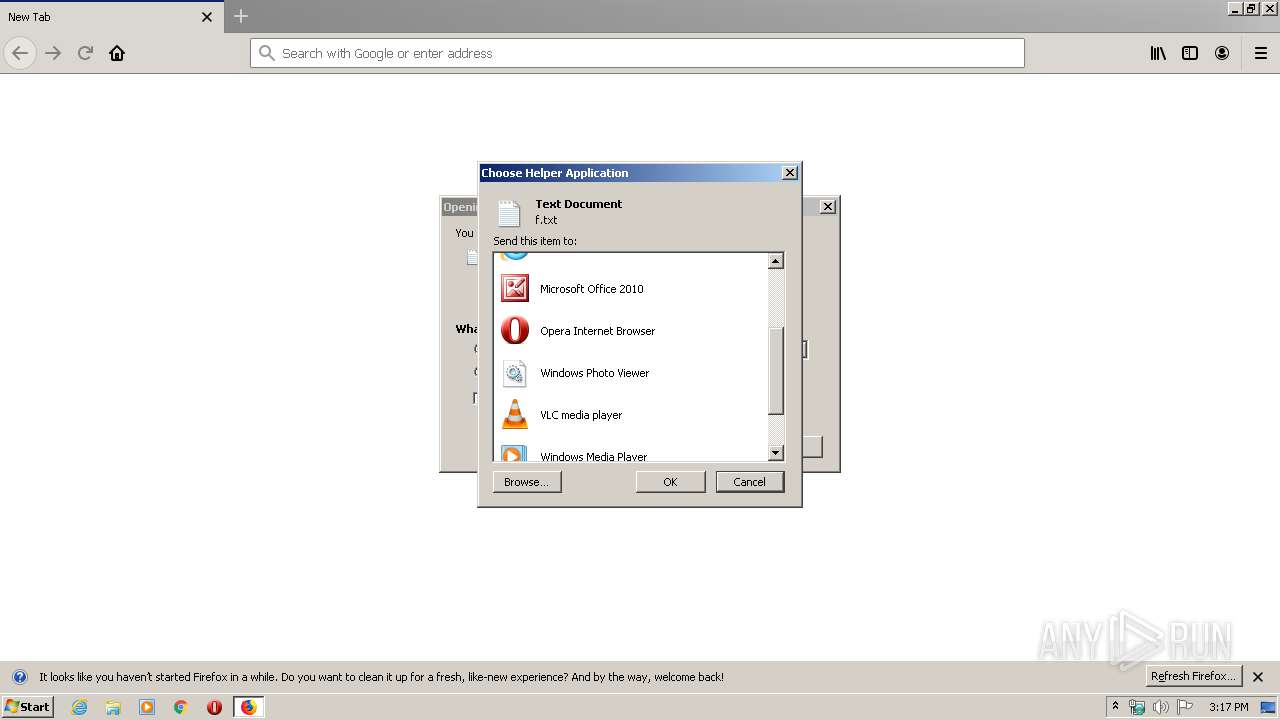The width and height of the screenshot is (1280, 720).
Task: Show hidden tray icons arrow
Action: point(1115,707)
